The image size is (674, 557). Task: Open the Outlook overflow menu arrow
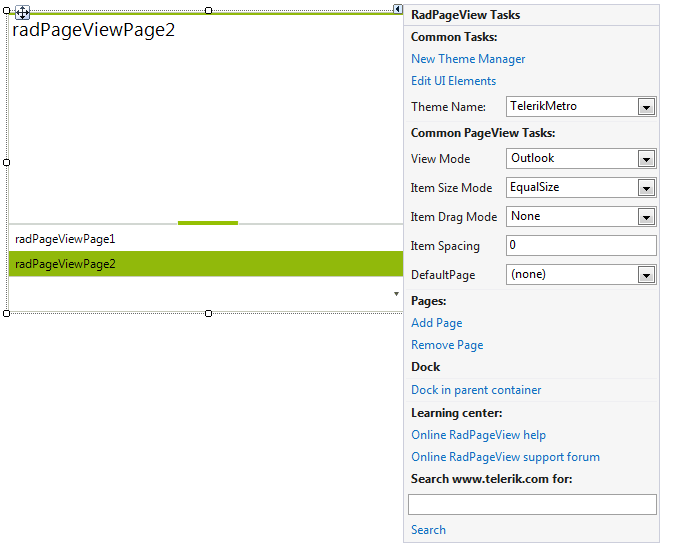pos(396,294)
